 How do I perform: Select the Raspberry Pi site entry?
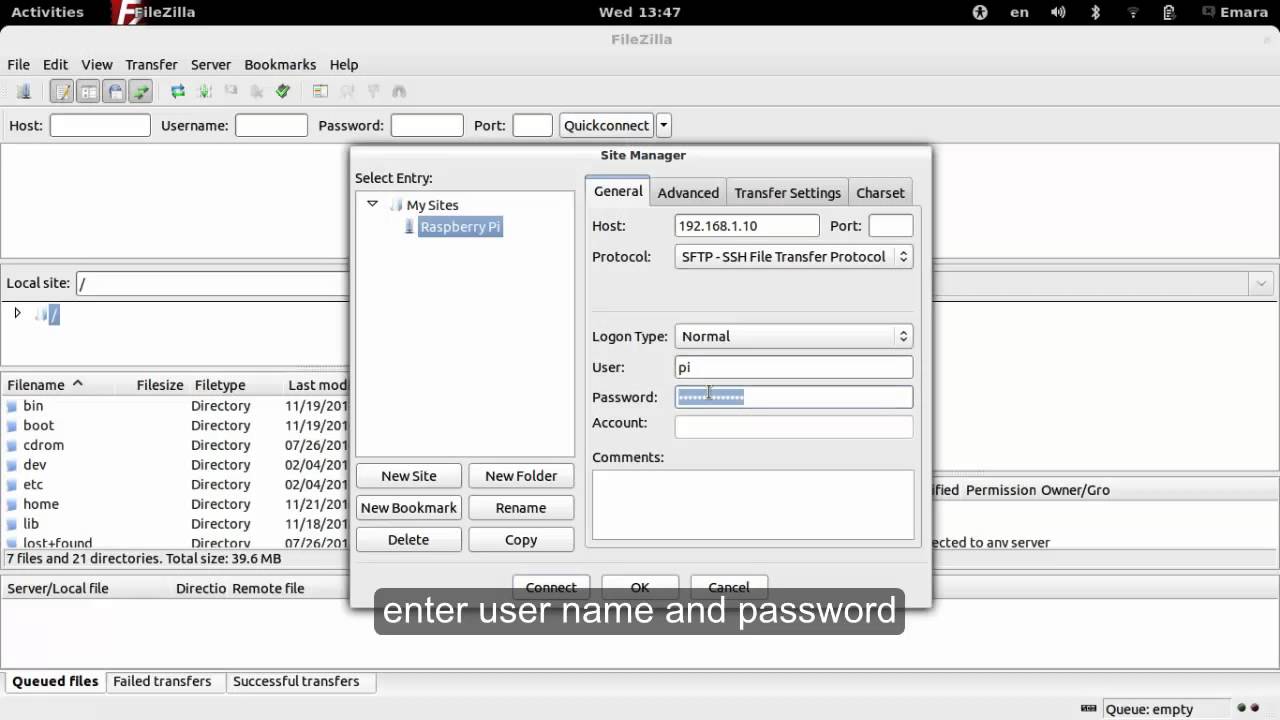(x=460, y=227)
